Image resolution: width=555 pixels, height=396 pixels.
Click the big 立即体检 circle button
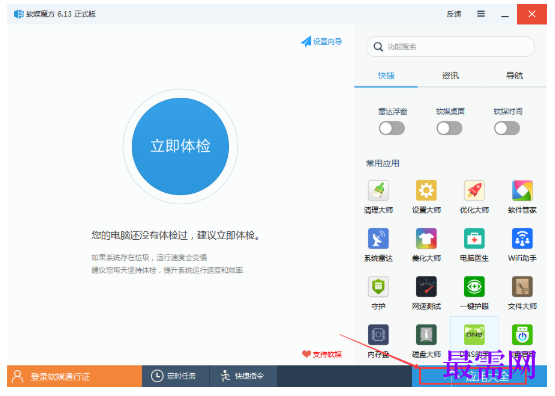coord(181,146)
